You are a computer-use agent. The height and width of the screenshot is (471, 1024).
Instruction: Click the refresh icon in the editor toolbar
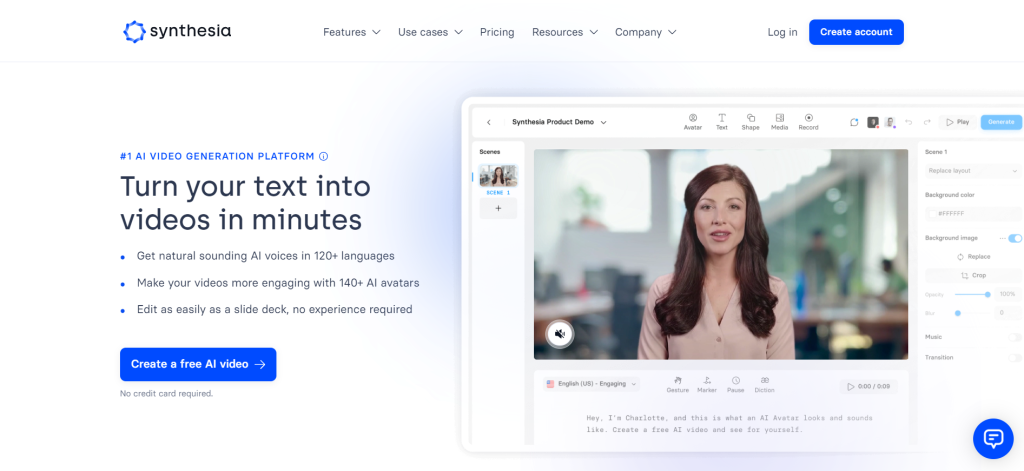tap(854, 122)
